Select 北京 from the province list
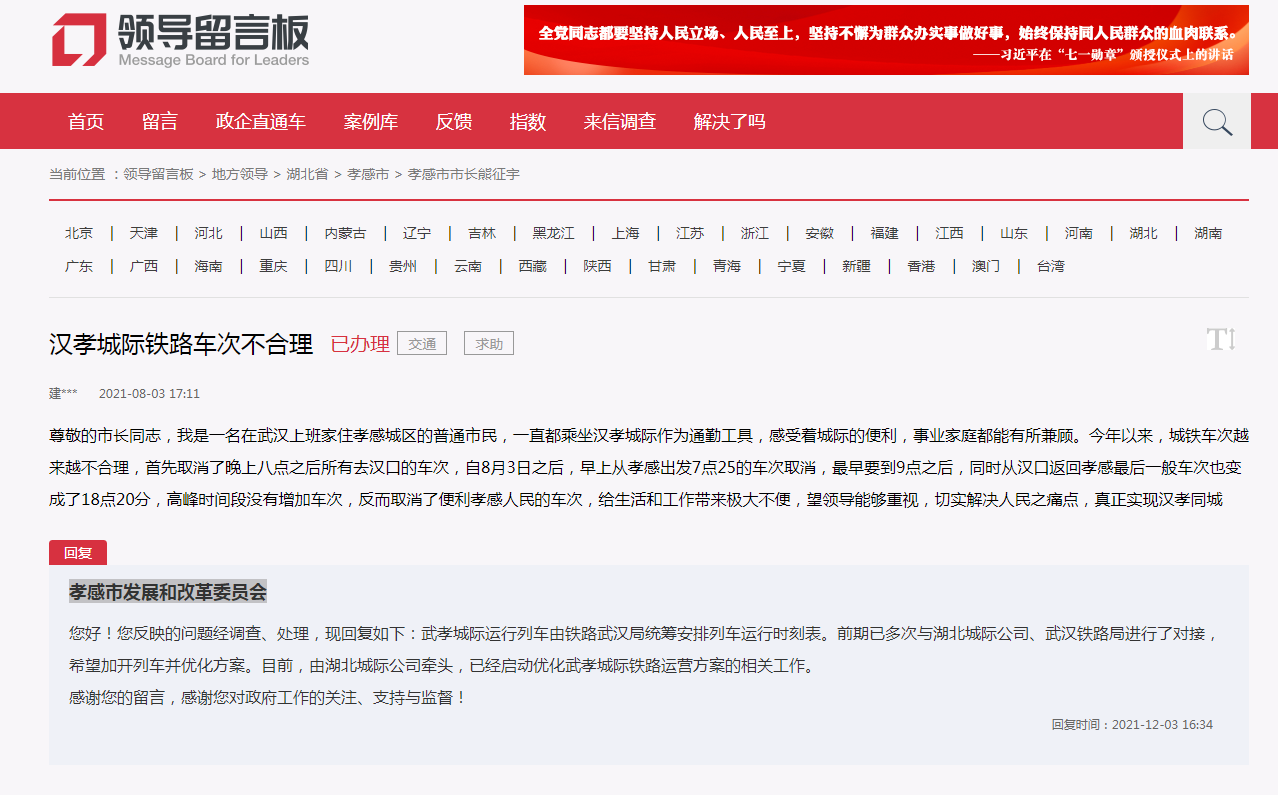Image resolution: width=1278 pixels, height=795 pixels. point(79,233)
